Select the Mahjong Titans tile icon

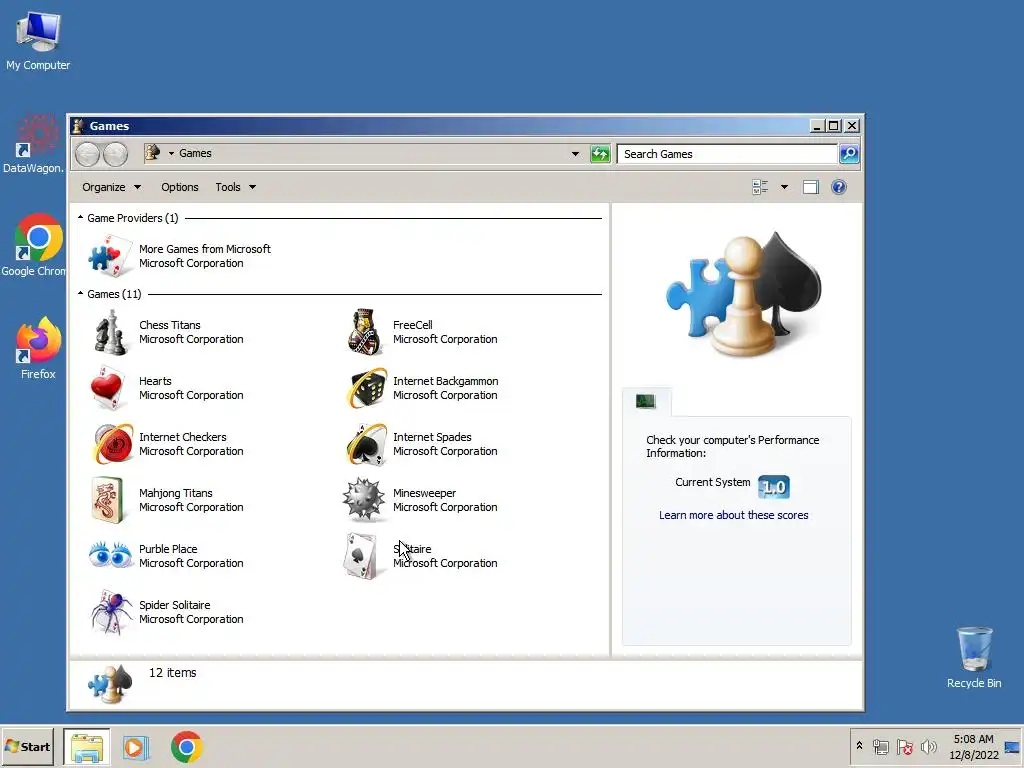coord(107,500)
